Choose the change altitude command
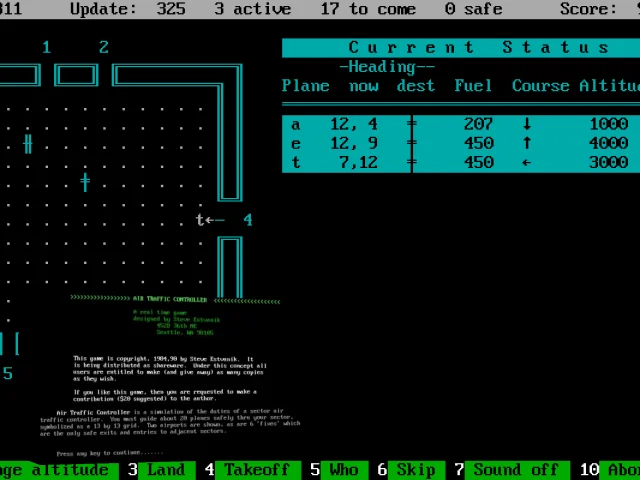Screen dimensions: 640x480 pos(59,470)
